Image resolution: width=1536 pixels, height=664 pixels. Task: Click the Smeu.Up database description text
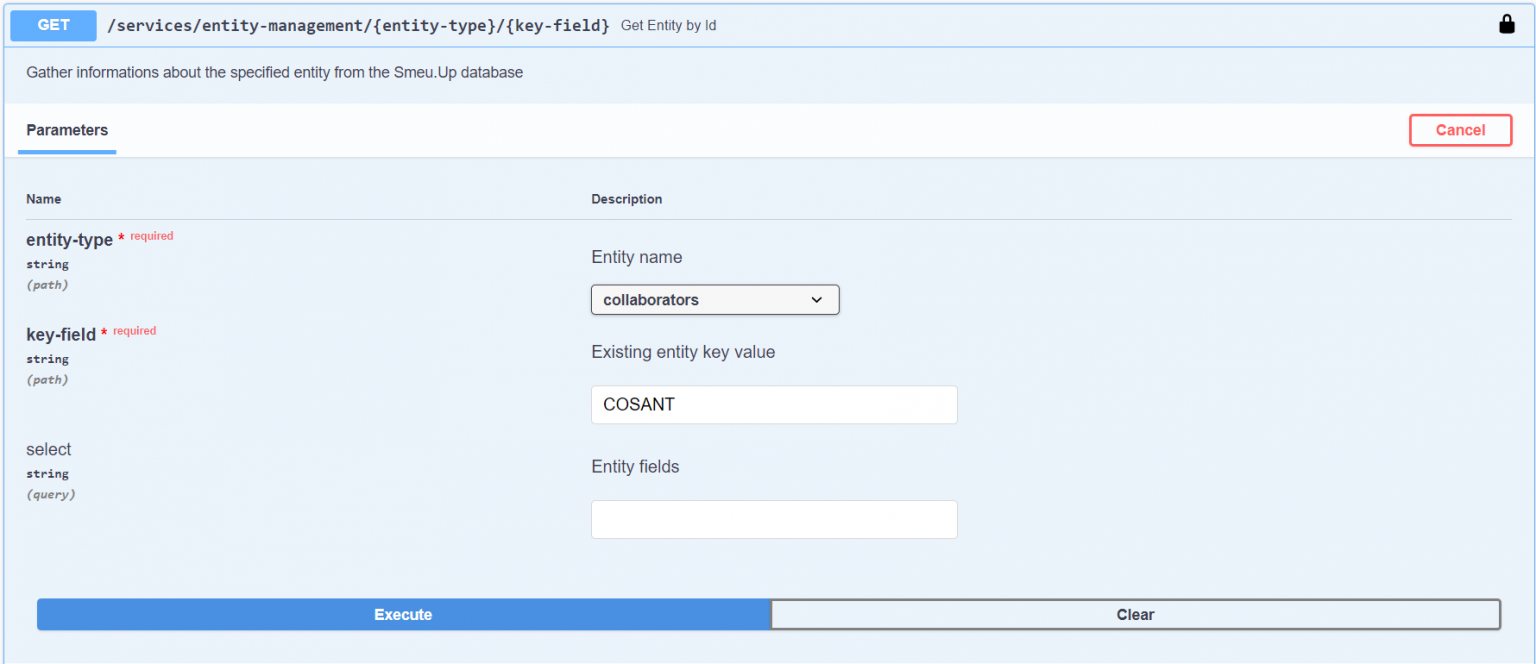coord(274,73)
